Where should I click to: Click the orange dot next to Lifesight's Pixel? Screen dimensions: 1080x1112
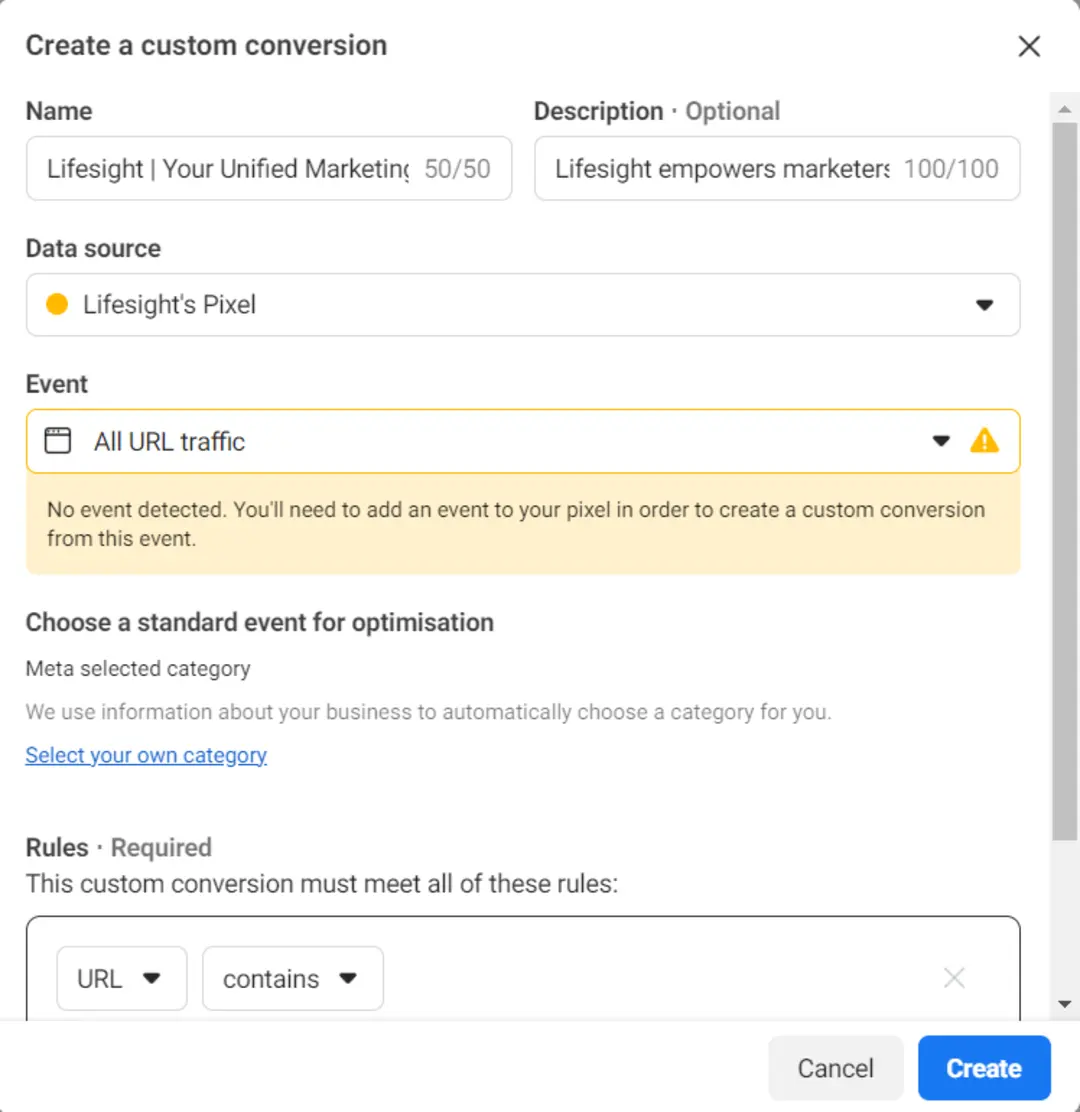(x=57, y=304)
